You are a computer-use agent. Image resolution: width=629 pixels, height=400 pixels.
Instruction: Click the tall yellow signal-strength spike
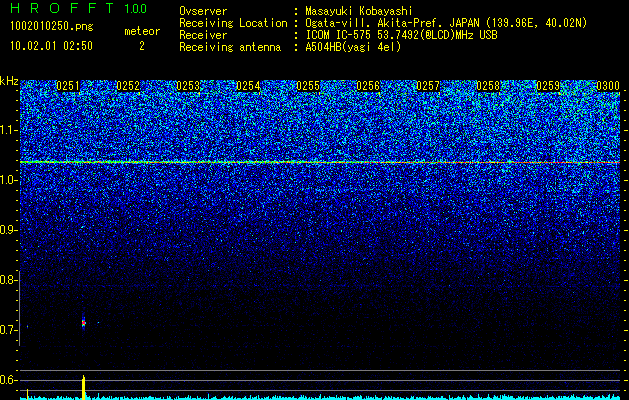point(83,388)
